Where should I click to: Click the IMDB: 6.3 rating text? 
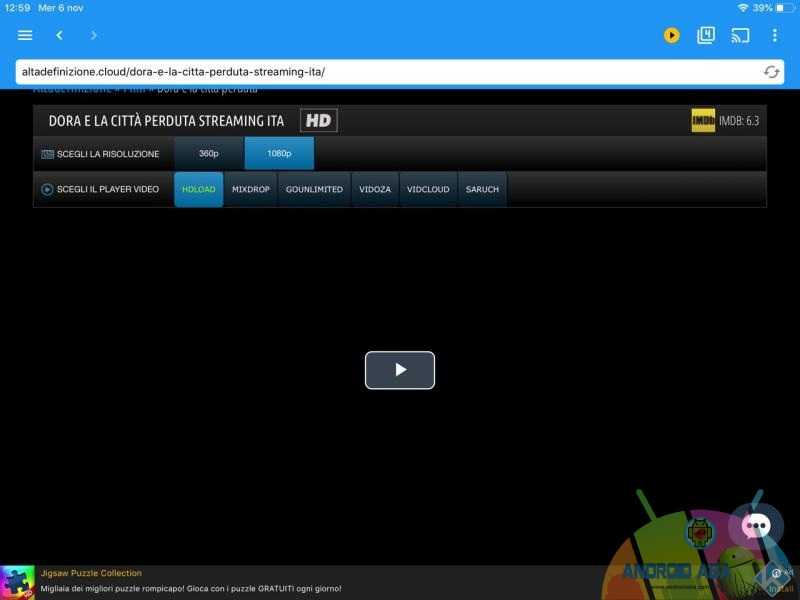click(739, 121)
